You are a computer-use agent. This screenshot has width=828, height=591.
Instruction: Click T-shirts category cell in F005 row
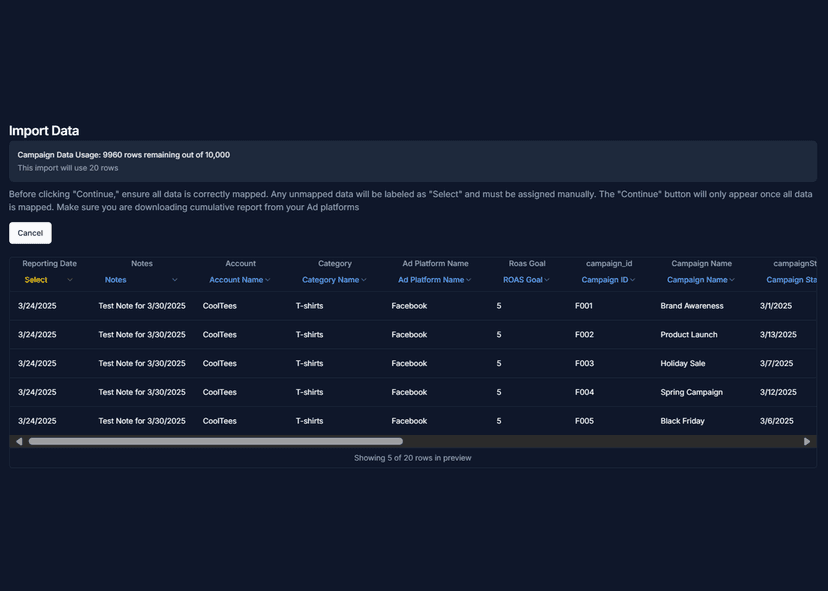pos(309,421)
